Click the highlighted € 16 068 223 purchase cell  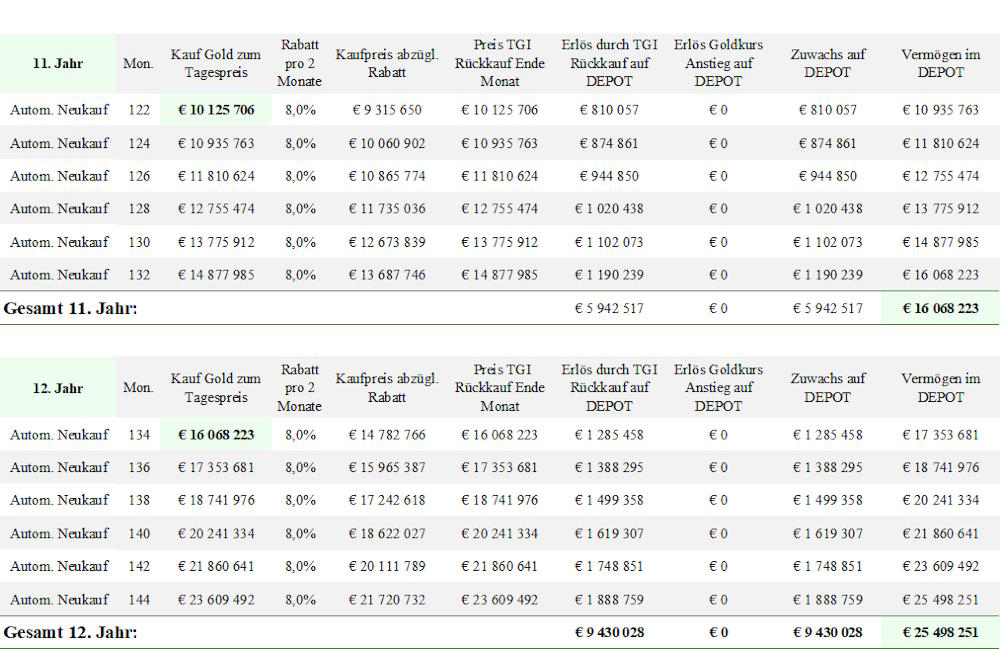coord(216,435)
